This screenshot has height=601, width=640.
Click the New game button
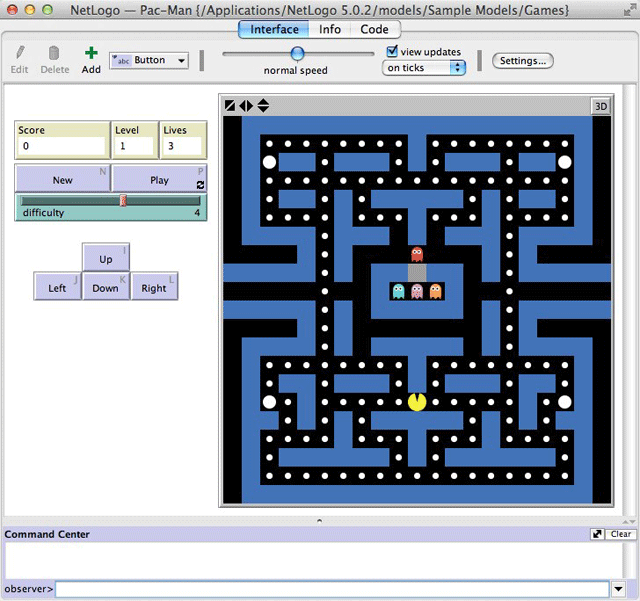coord(62,178)
